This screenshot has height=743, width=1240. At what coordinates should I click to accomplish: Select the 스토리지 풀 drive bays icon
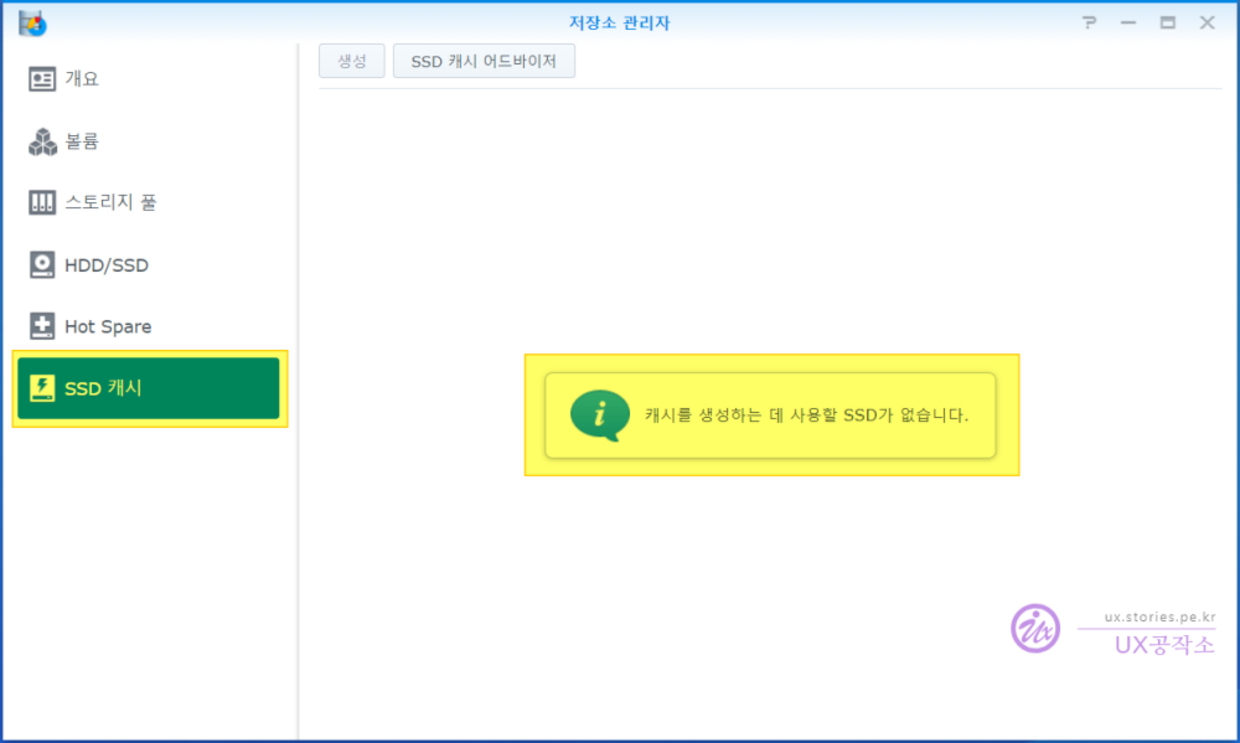42,203
